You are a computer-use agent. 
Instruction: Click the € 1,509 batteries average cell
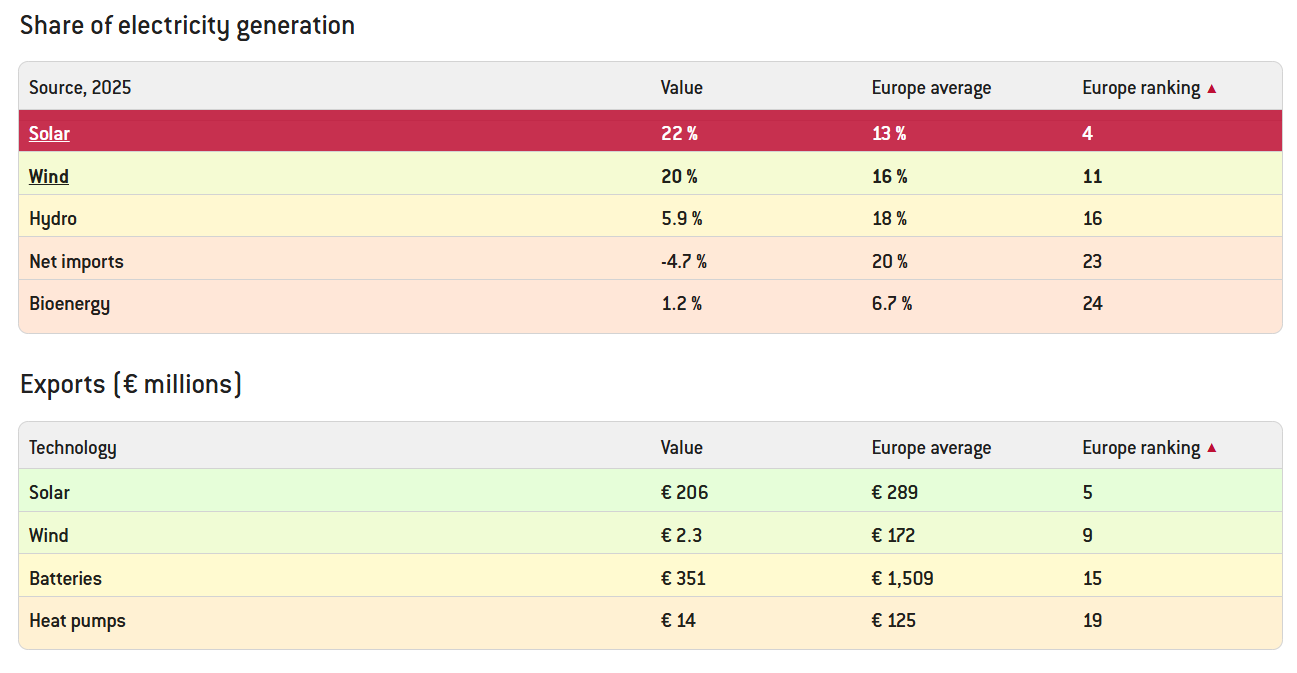point(902,578)
